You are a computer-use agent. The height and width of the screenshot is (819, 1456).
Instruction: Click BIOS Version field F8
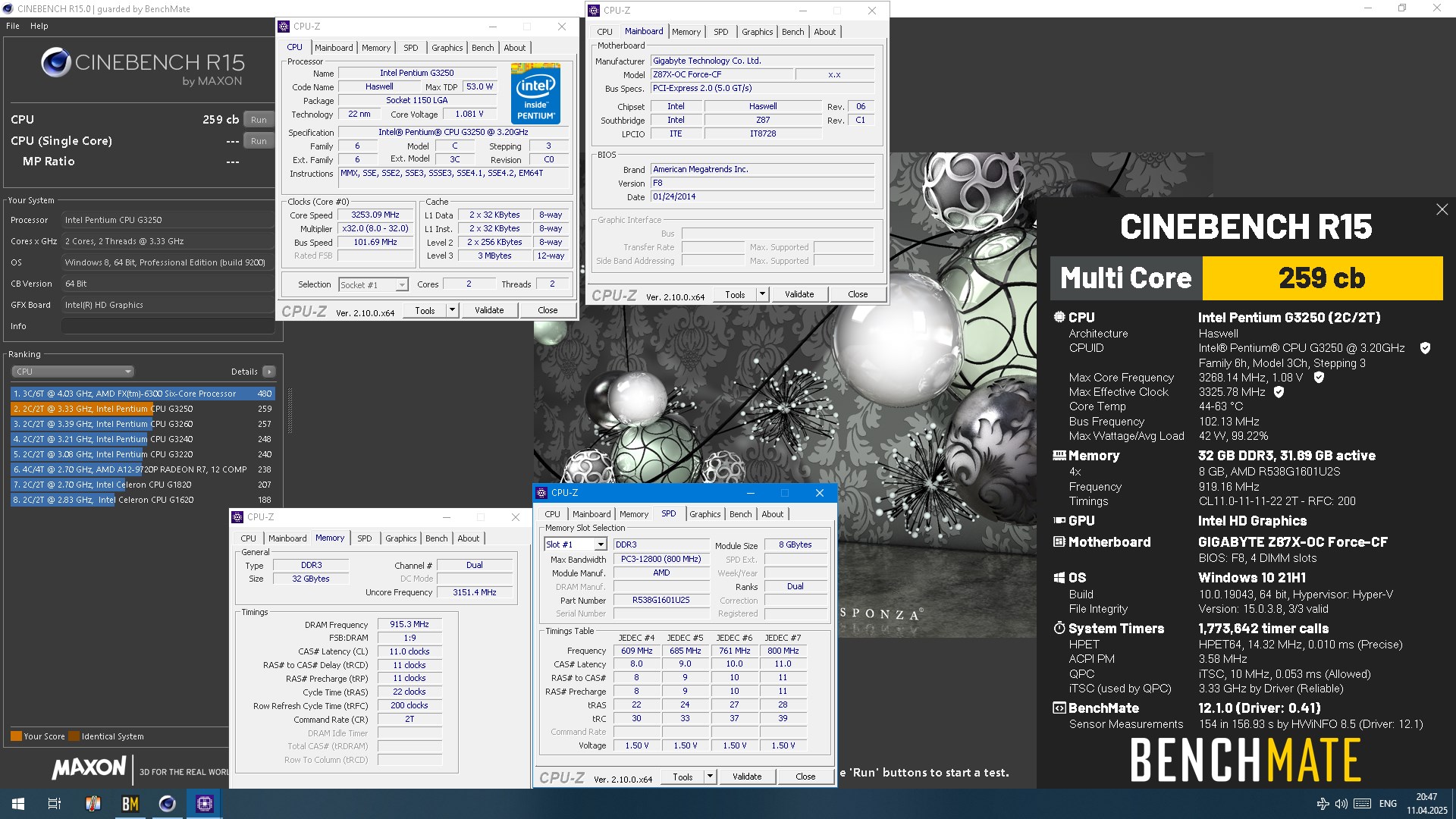click(x=763, y=183)
